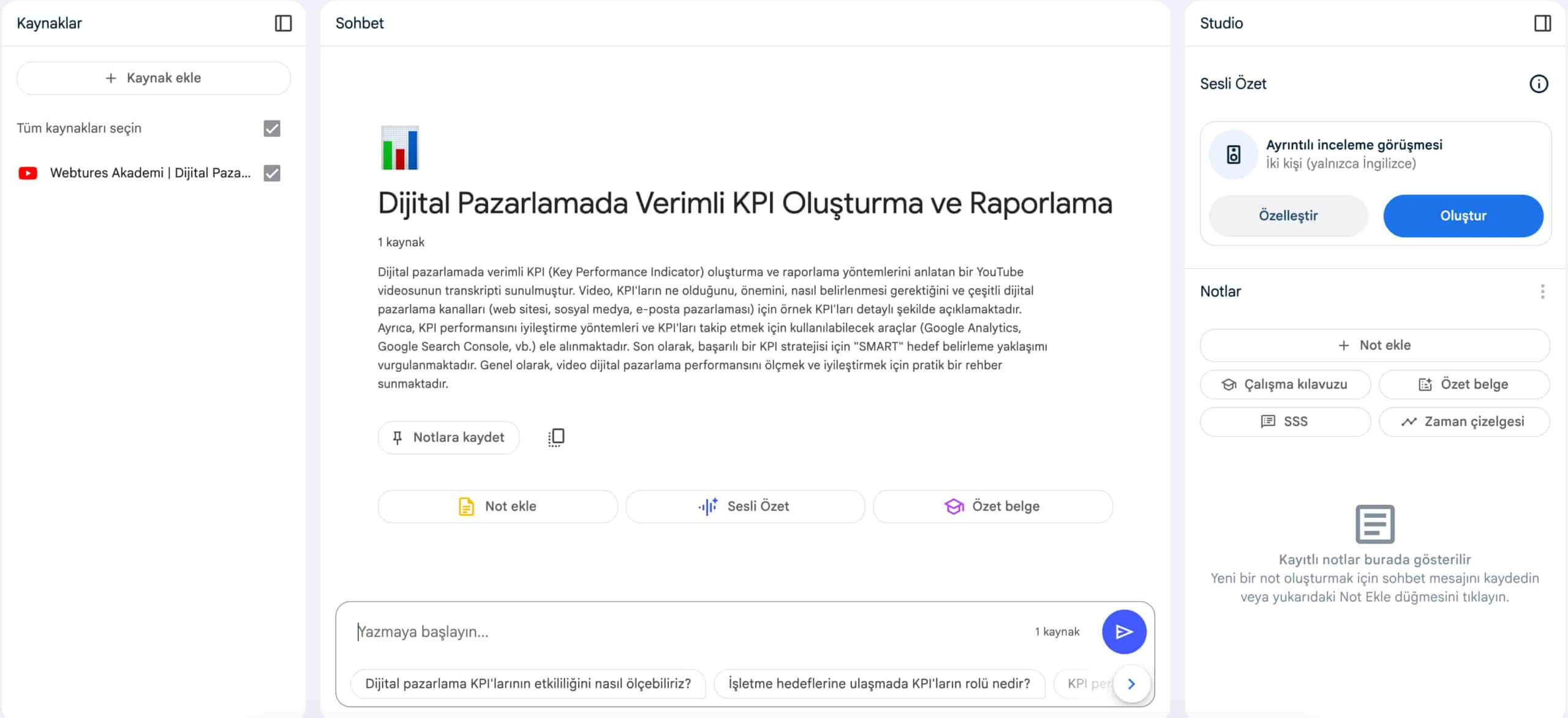The width and height of the screenshot is (1568, 718).
Task: Open Özelleştir for audio overview
Action: coord(1287,215)
